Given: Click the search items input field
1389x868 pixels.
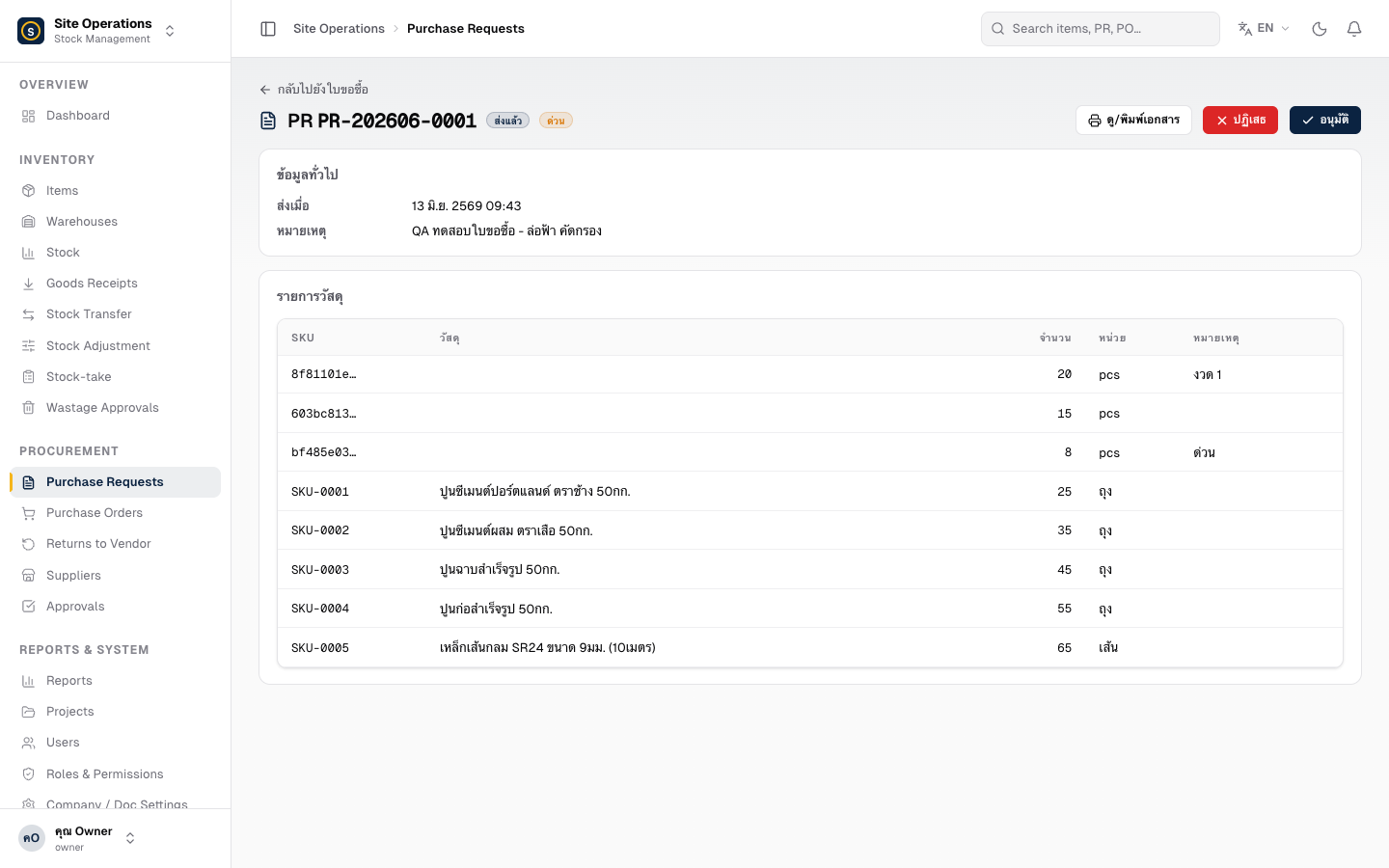Looking at the screenshot, I should [x=1101, y=29].
